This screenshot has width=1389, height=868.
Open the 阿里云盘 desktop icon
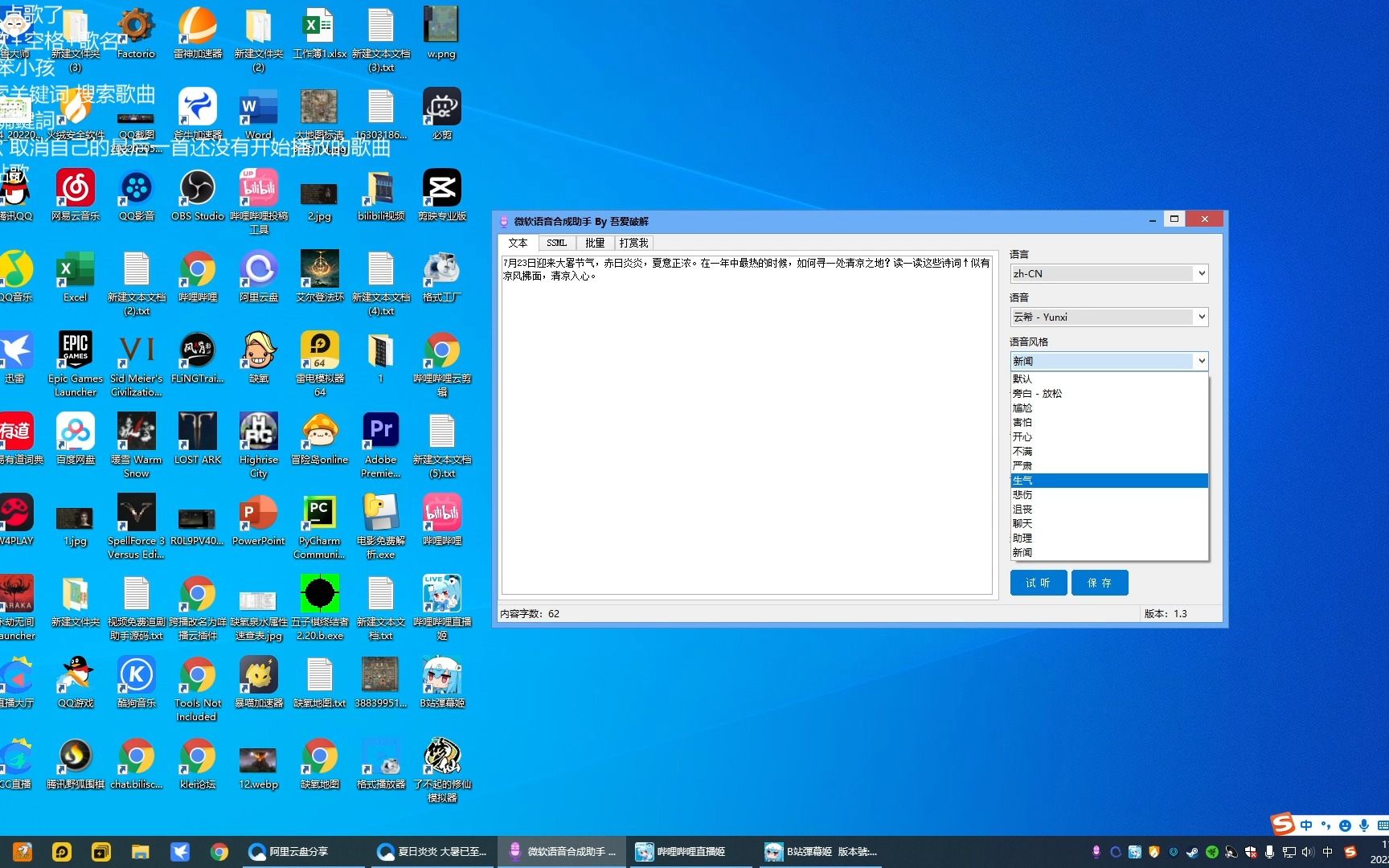(259, 276)
